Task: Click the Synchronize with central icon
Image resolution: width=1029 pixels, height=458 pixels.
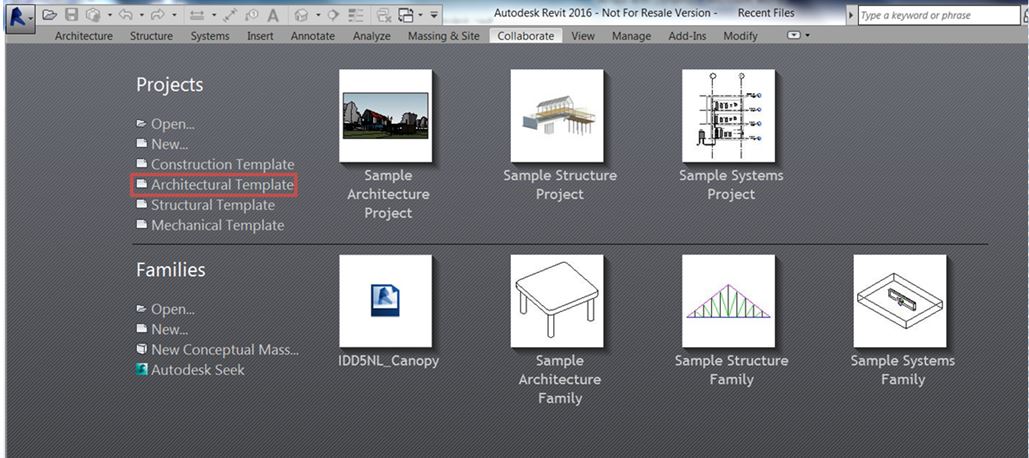Action: [93, 14]
